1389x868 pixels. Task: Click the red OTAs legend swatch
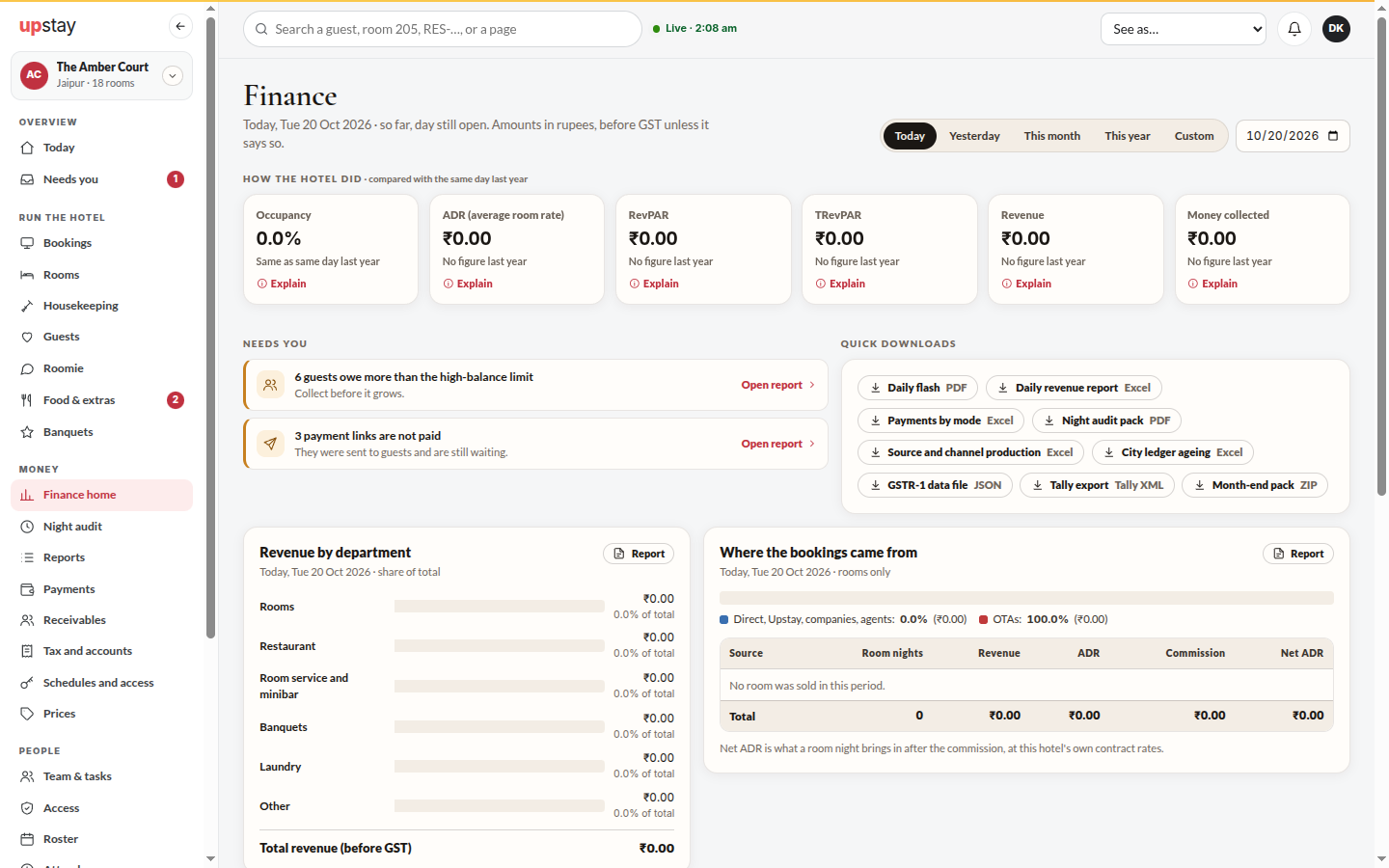tap(984, 620)
